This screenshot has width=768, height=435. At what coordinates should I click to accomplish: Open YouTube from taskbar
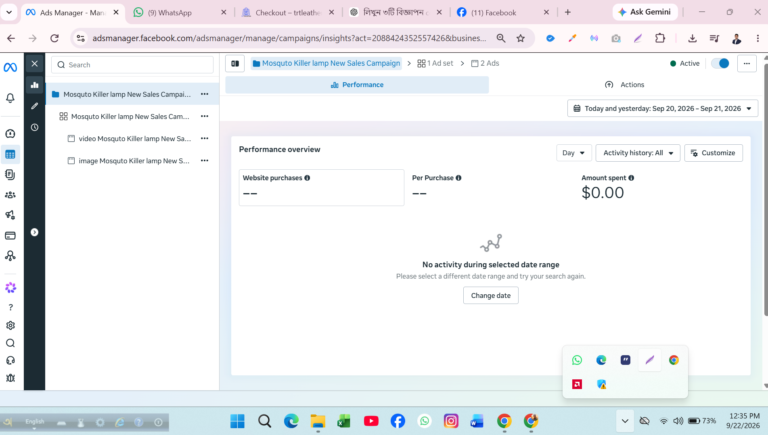pos(371,421)
